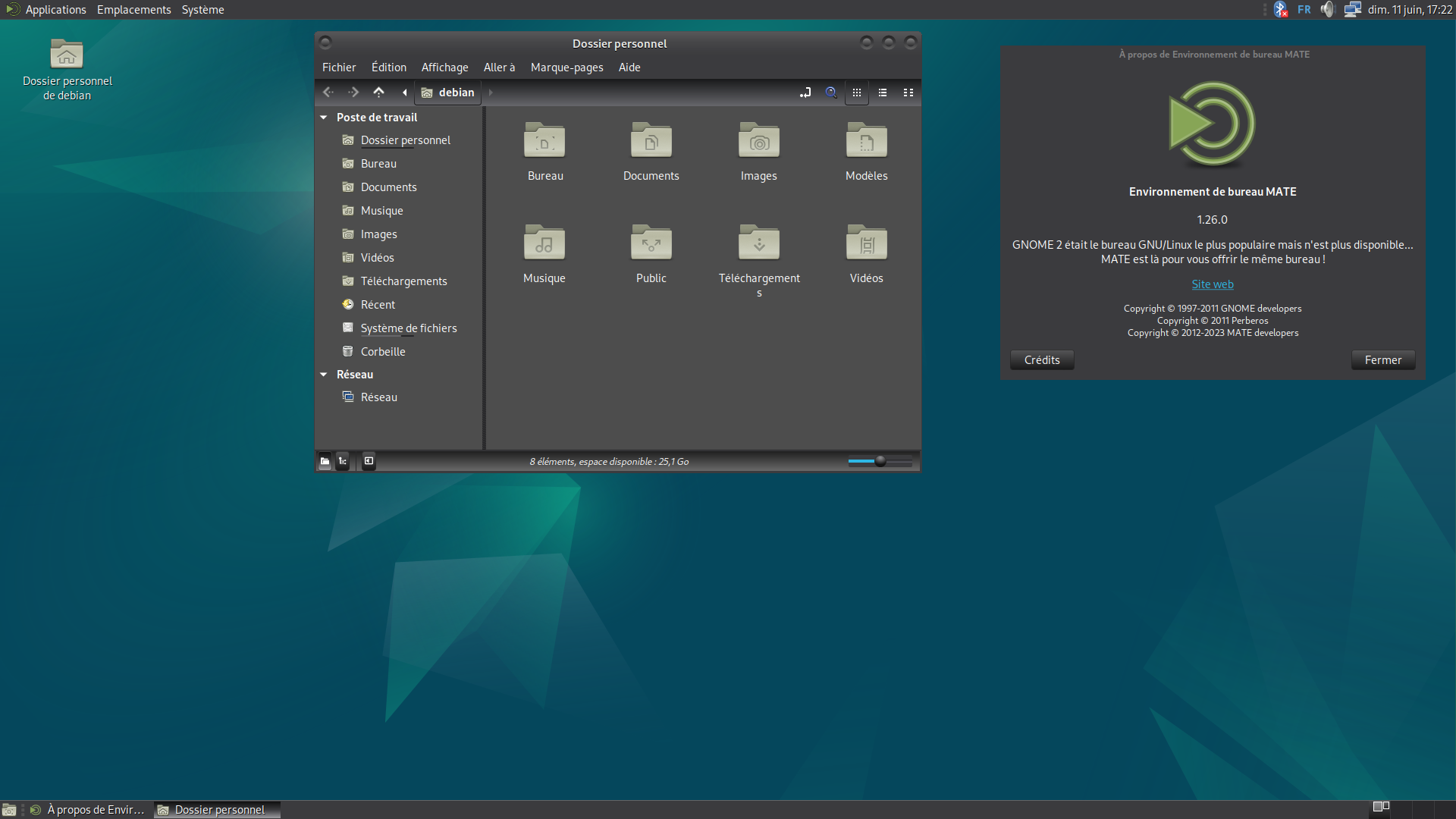The image size is (1456, 819).
Task: Show the tree sidebar view
Action: (x=343, y=461)
